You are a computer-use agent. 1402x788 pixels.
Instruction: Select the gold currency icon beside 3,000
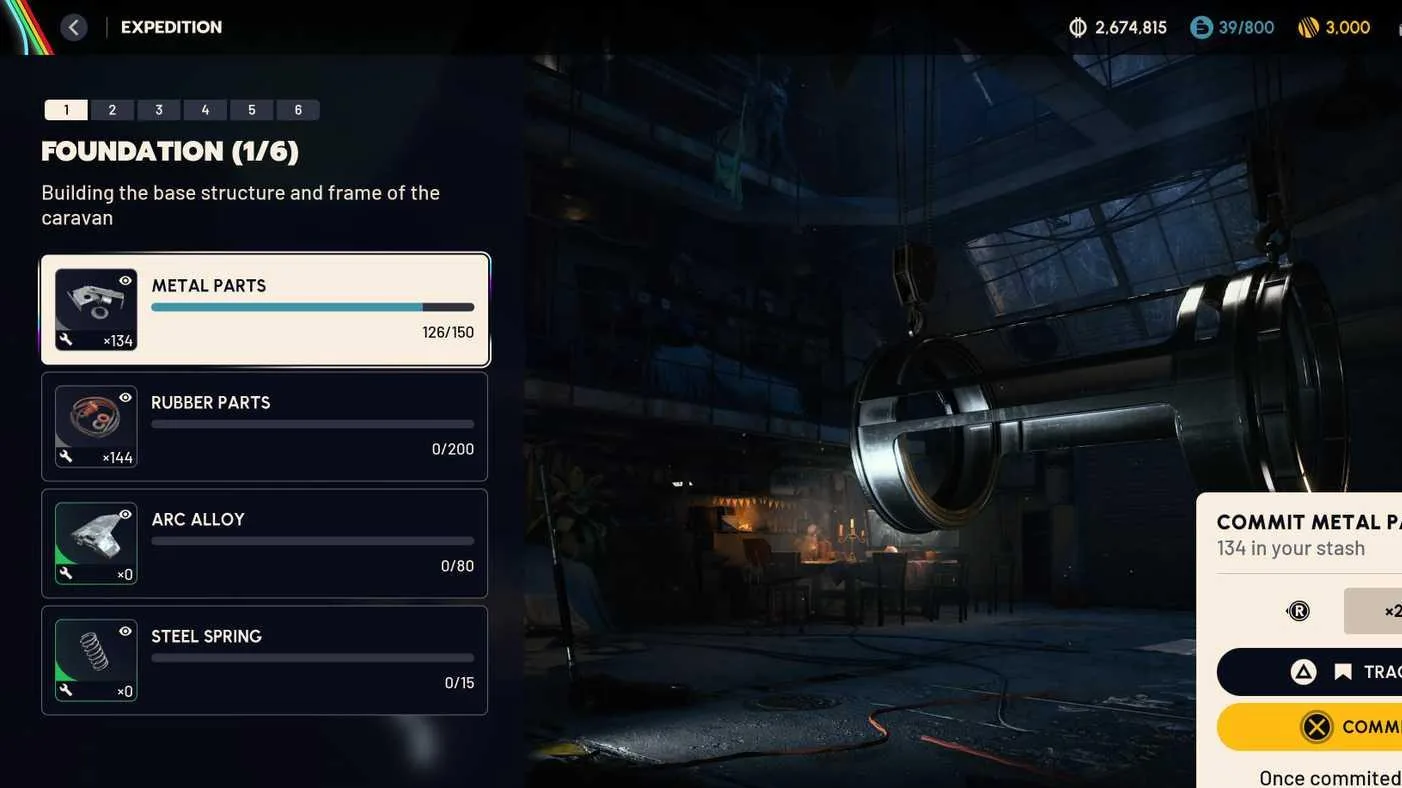pyautogui.click(x=1308, y=27)
